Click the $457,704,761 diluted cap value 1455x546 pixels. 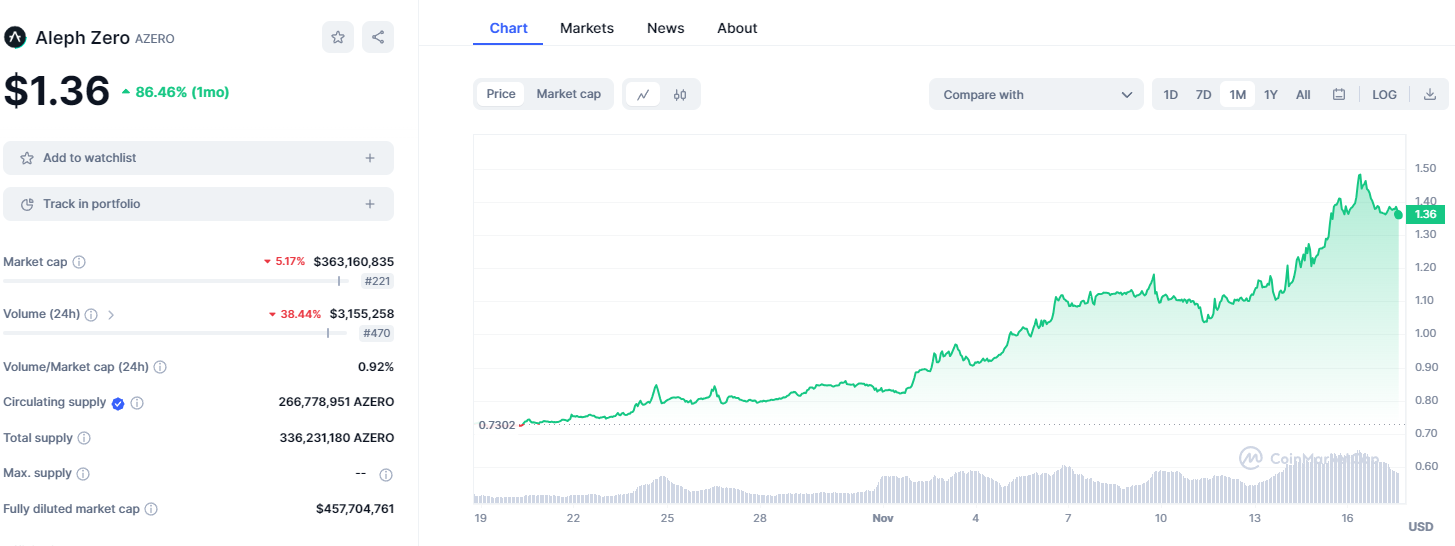tap(355, 509)
